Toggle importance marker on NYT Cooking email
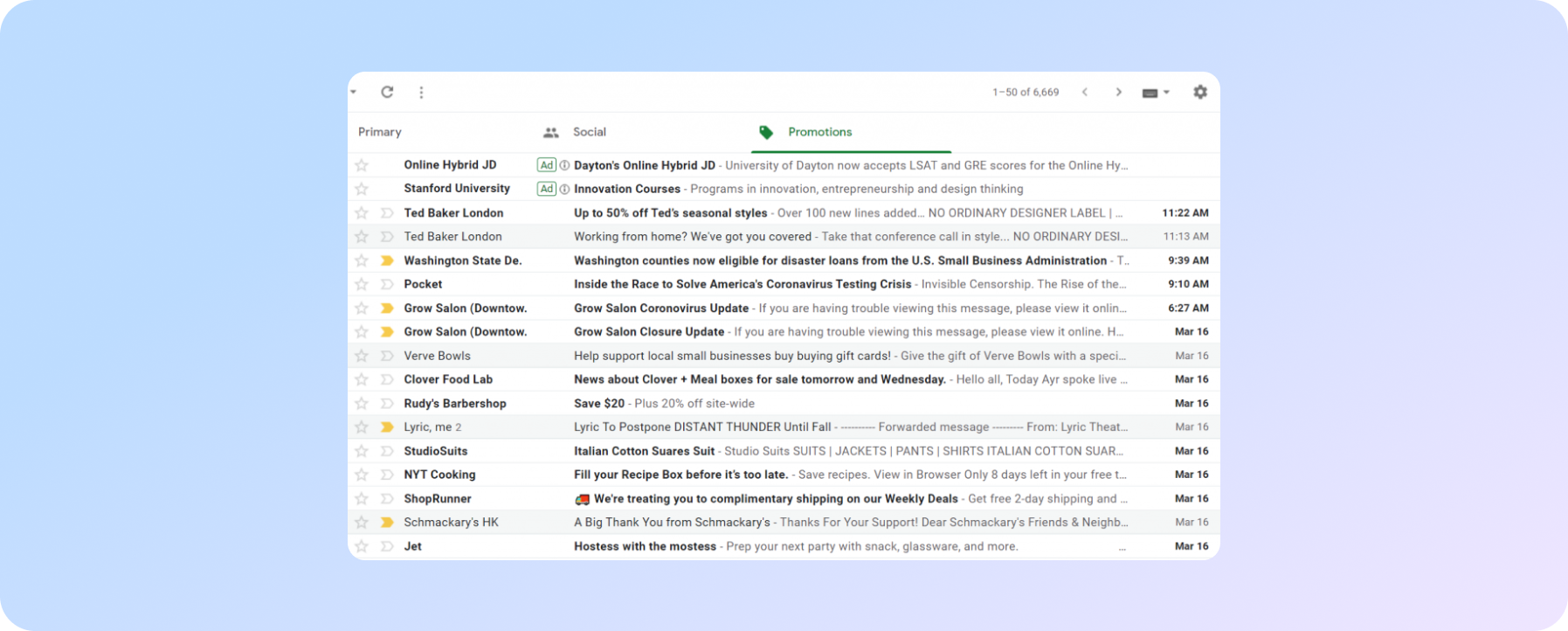1568x631 pixels. click(x=387, y=475)
